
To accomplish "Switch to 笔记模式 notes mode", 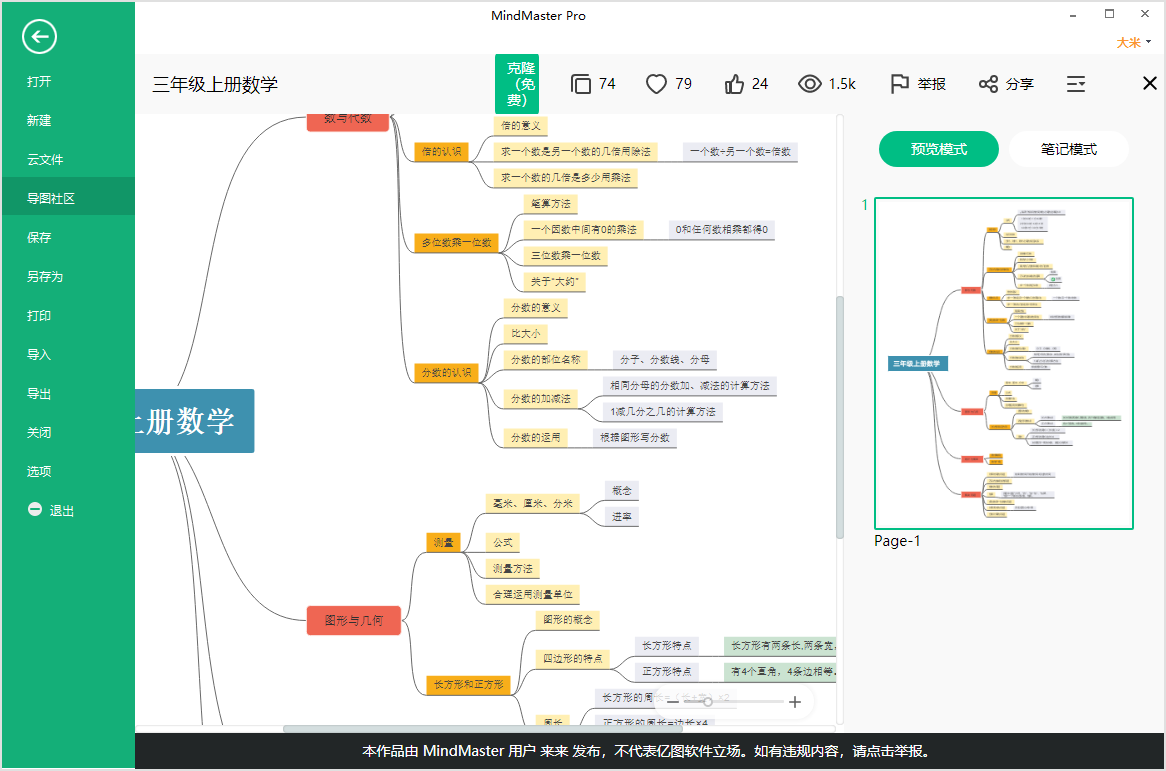I will pos(1069,149).
